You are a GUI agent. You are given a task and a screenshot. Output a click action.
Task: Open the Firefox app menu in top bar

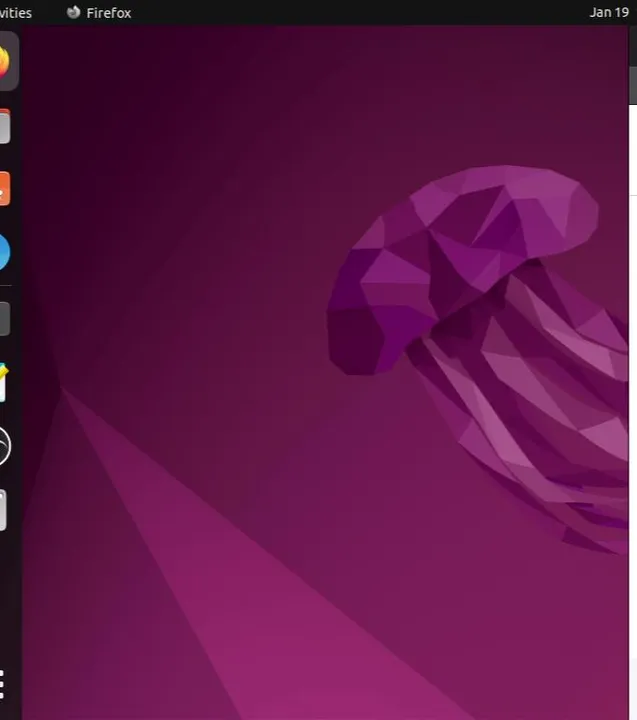(99, 12)
